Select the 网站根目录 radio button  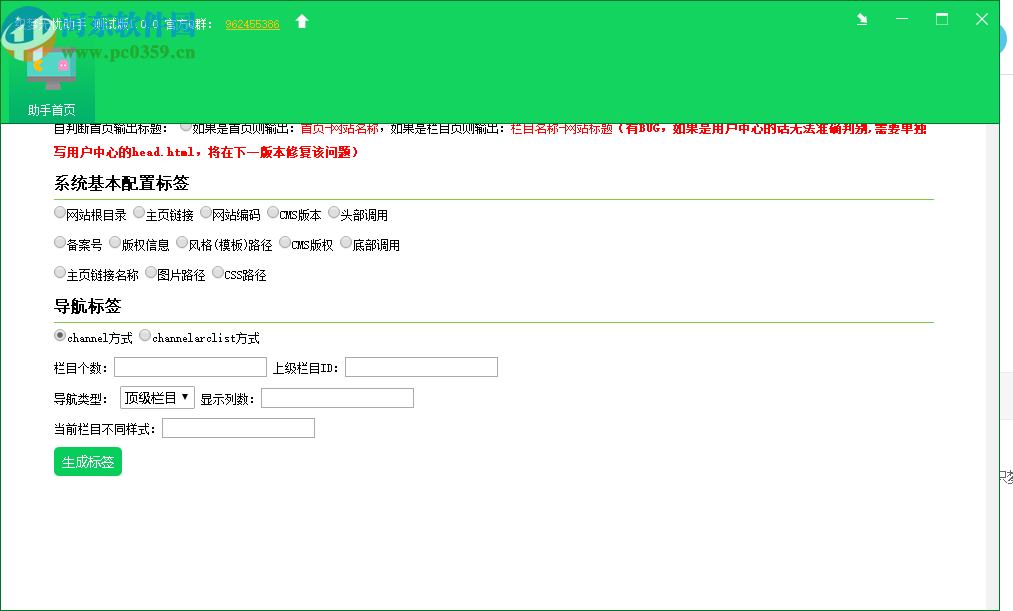[60, 212]
